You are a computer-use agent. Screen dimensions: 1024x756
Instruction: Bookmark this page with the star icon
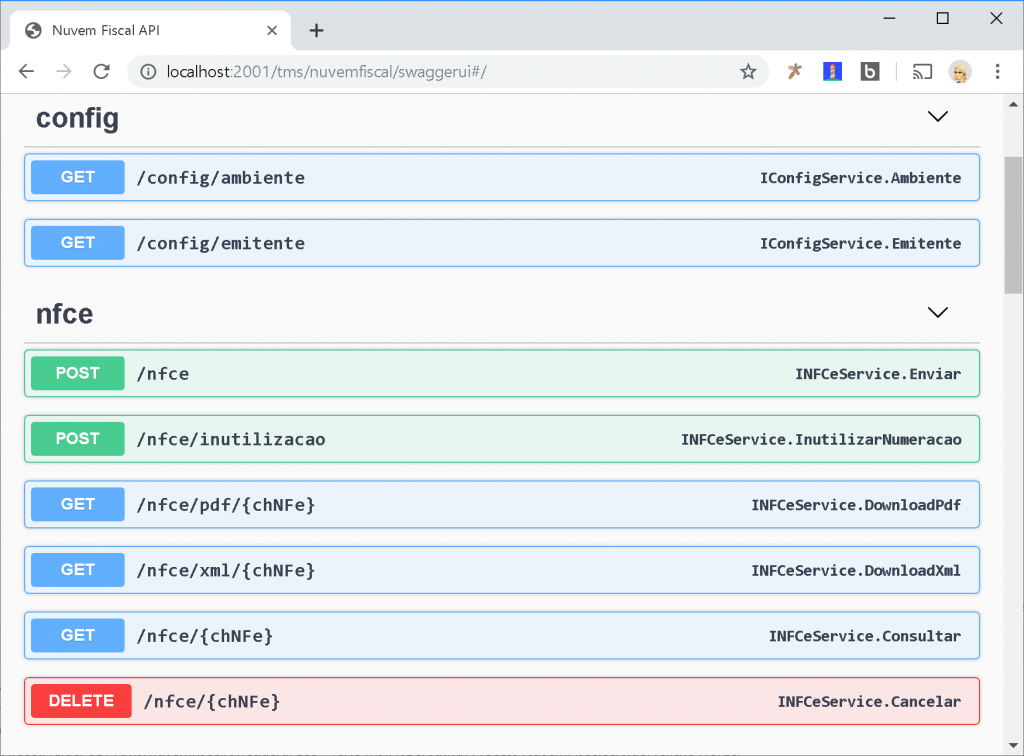point(747,71)
